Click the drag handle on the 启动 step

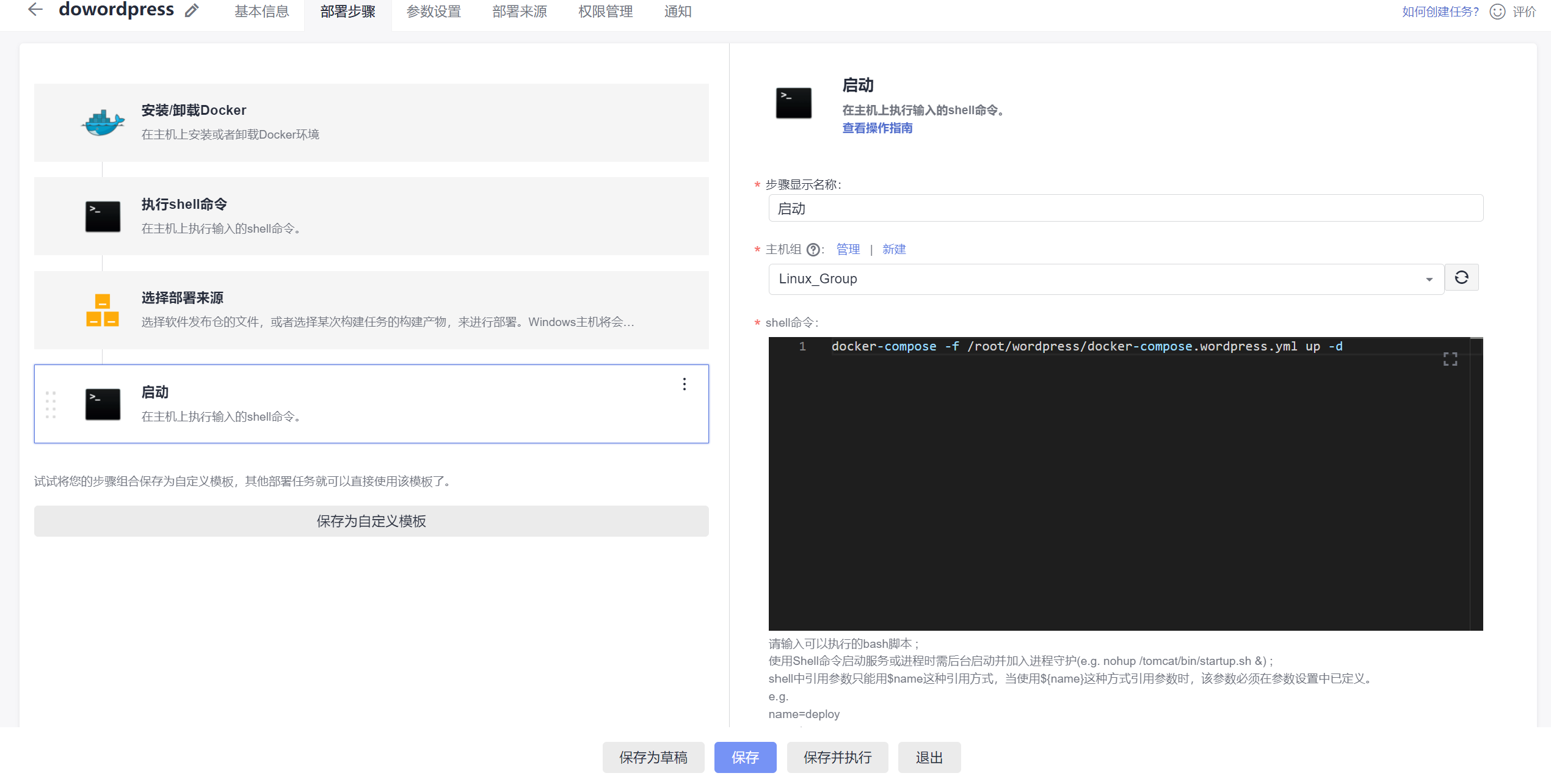pos(51,404)
